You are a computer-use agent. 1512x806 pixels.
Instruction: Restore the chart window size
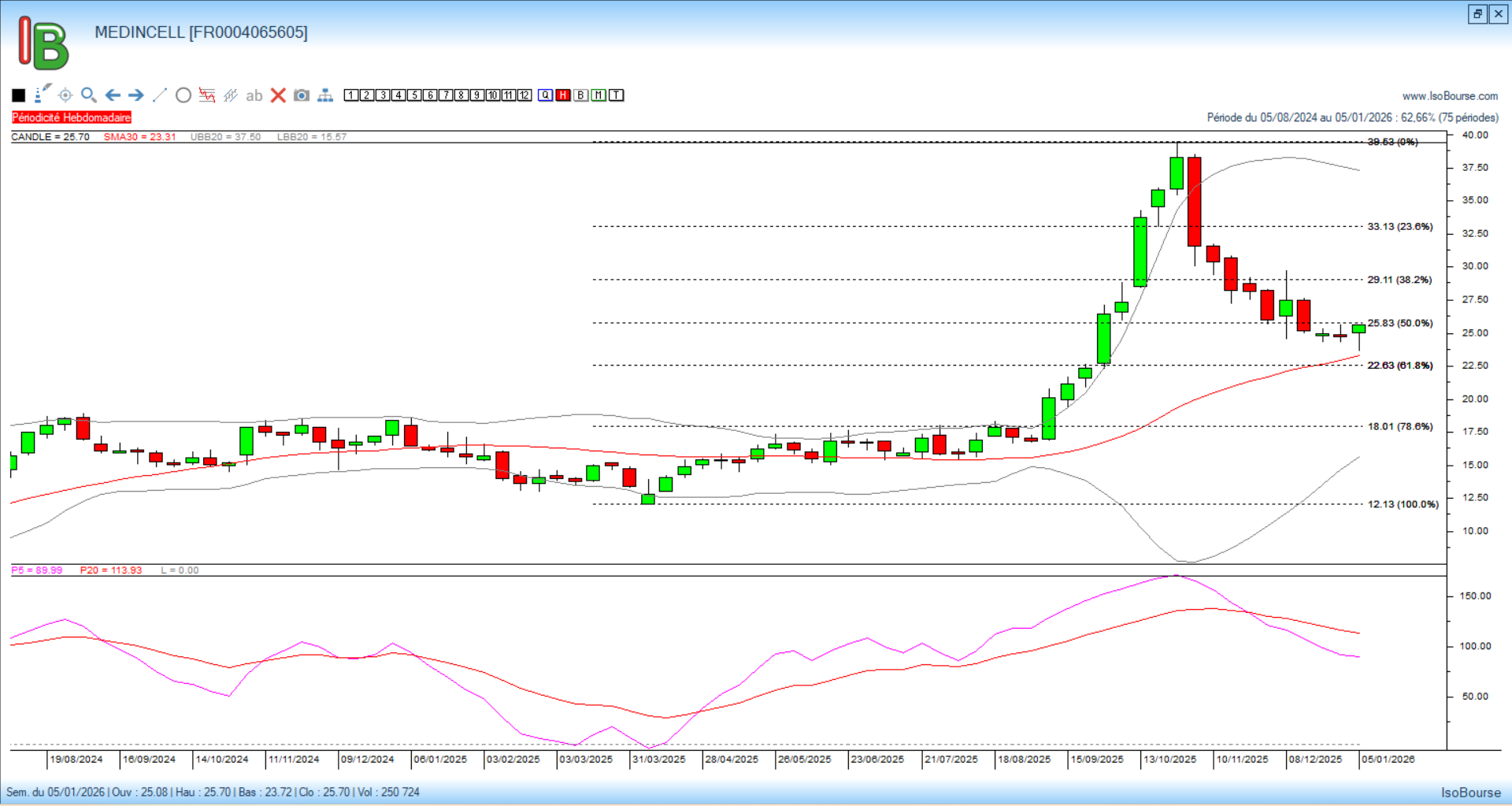point(1477,14)
